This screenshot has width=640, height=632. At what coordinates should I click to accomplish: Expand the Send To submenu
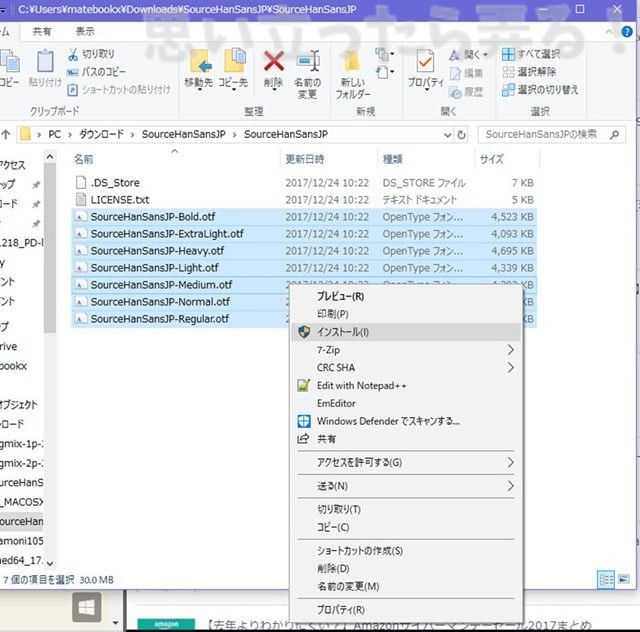(x=510, y=486)
